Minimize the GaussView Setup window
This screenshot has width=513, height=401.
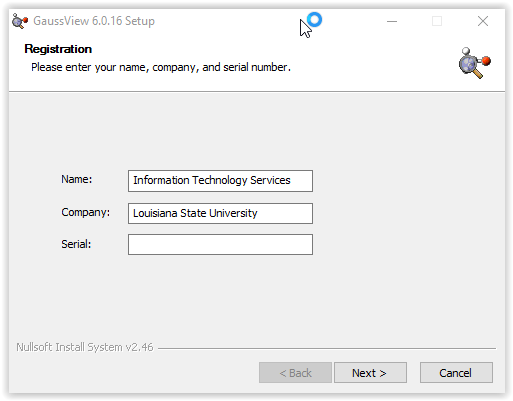coord(392,21)
